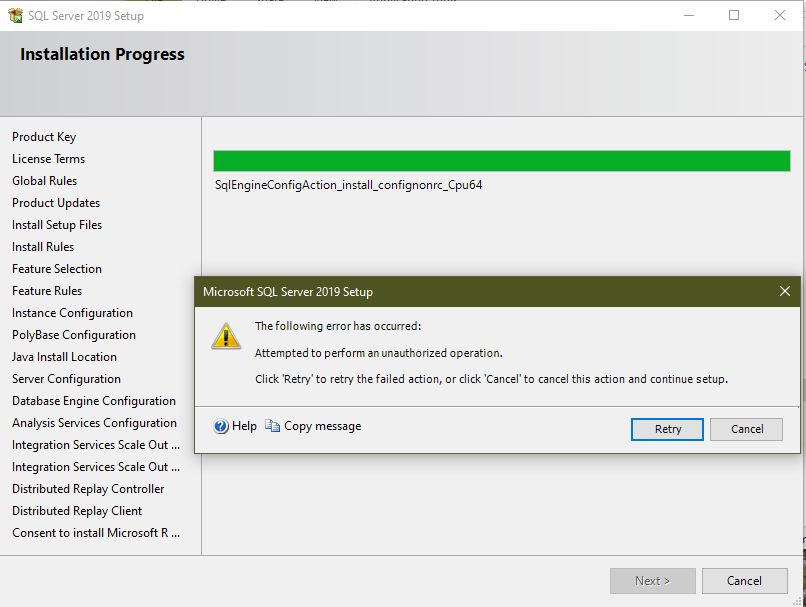
Task: Click the Copy message text link
Action: (322, 426)
